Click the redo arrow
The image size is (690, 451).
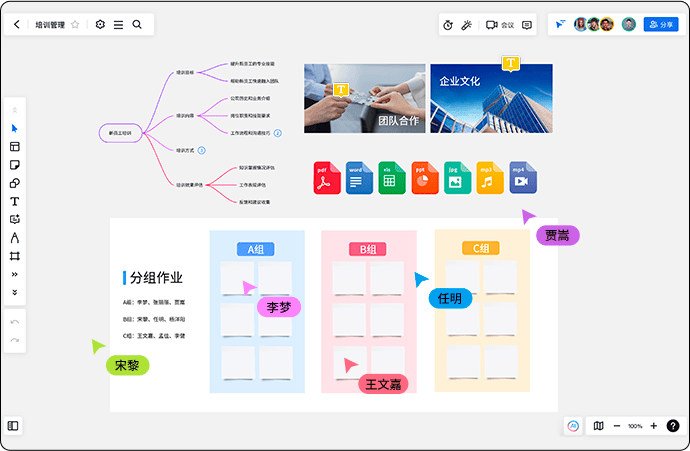(x=15, y=340)
